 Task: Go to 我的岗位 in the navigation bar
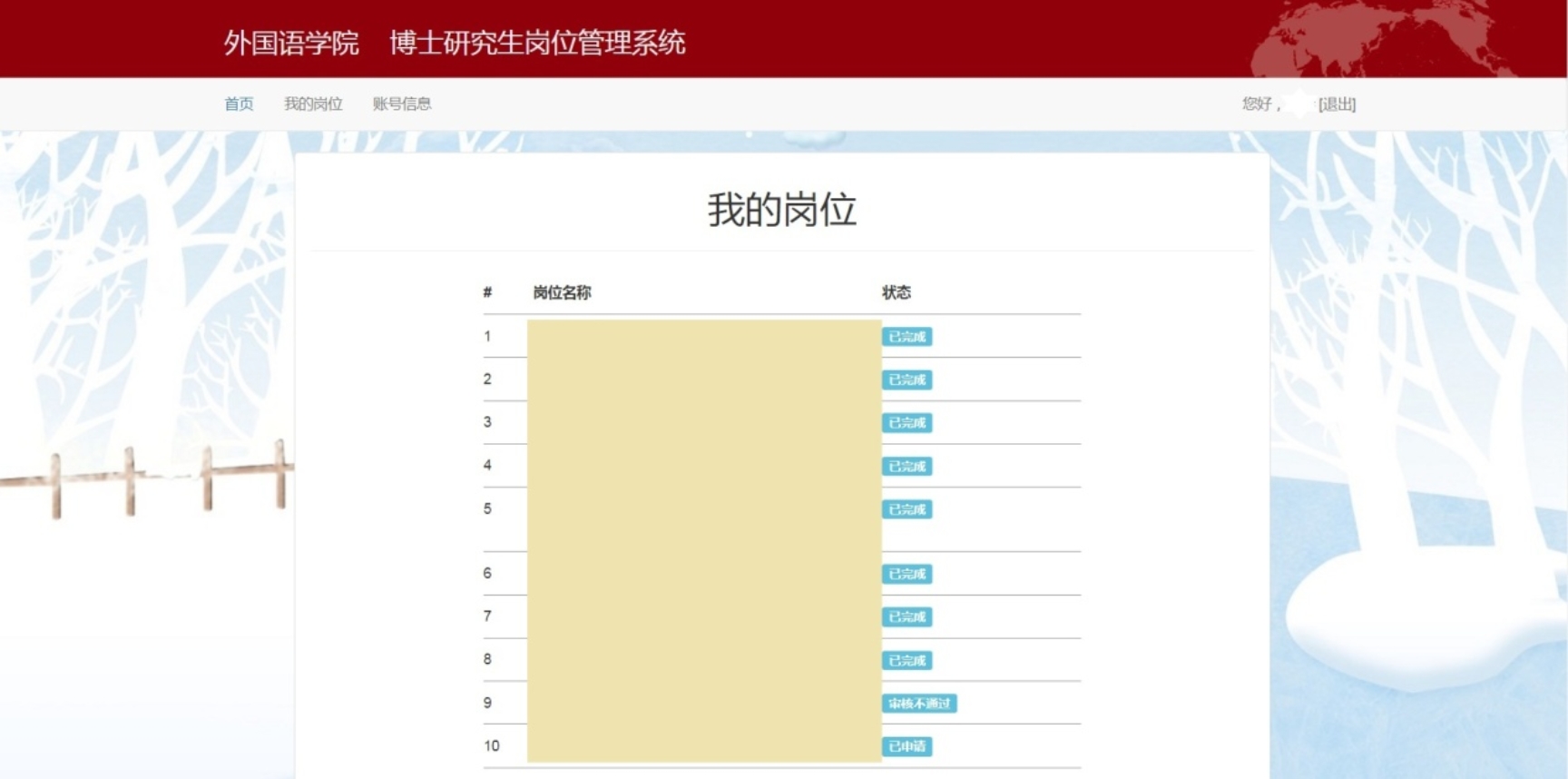(313, 104)
